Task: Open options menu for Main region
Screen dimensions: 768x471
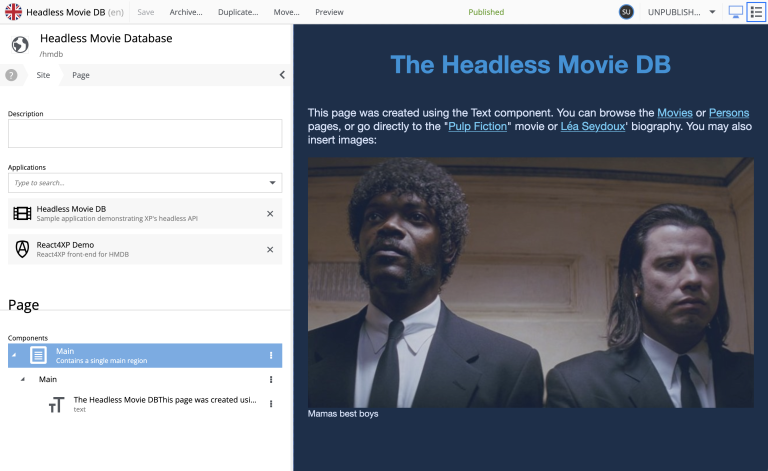Action: (271, 380)
